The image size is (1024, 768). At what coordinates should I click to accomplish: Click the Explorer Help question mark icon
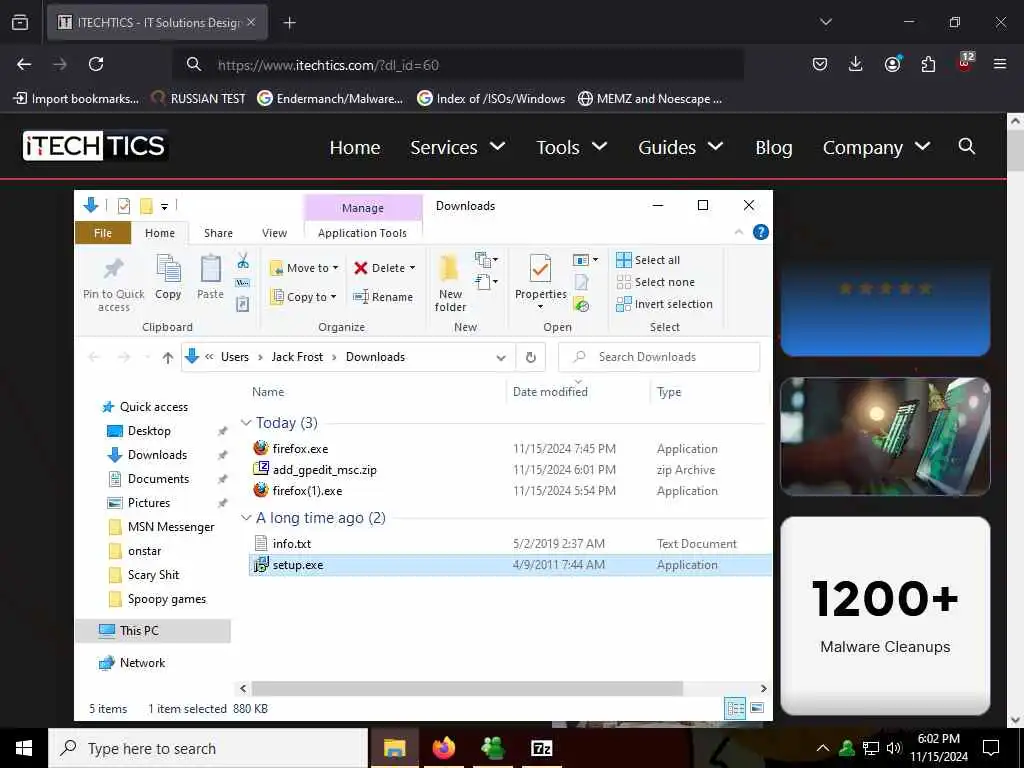(x=761, y=232)
